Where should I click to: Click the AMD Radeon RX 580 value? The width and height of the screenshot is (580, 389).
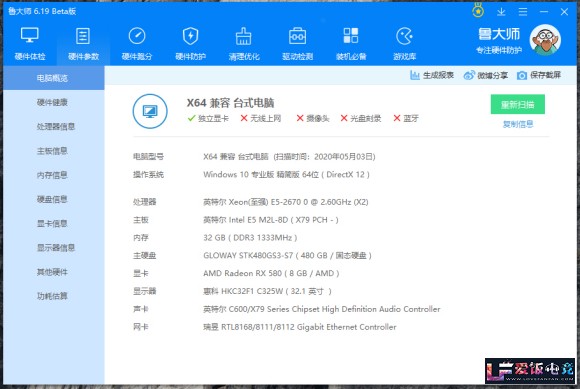271,273
